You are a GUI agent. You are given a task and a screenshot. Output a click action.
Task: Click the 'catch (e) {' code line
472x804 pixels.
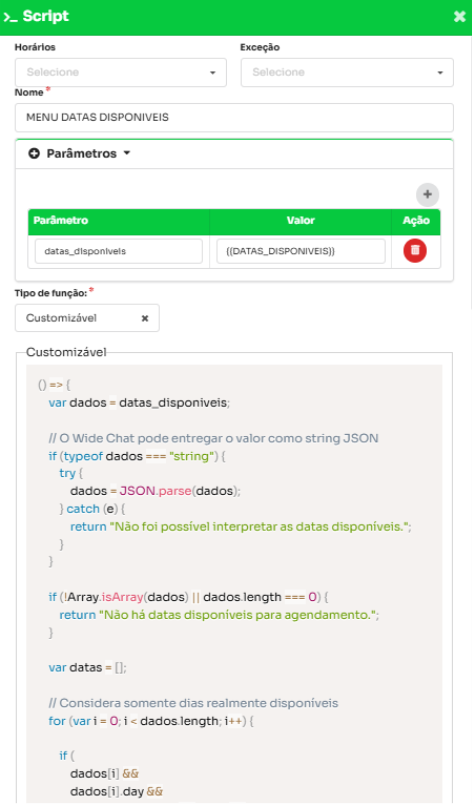point(92,509)
